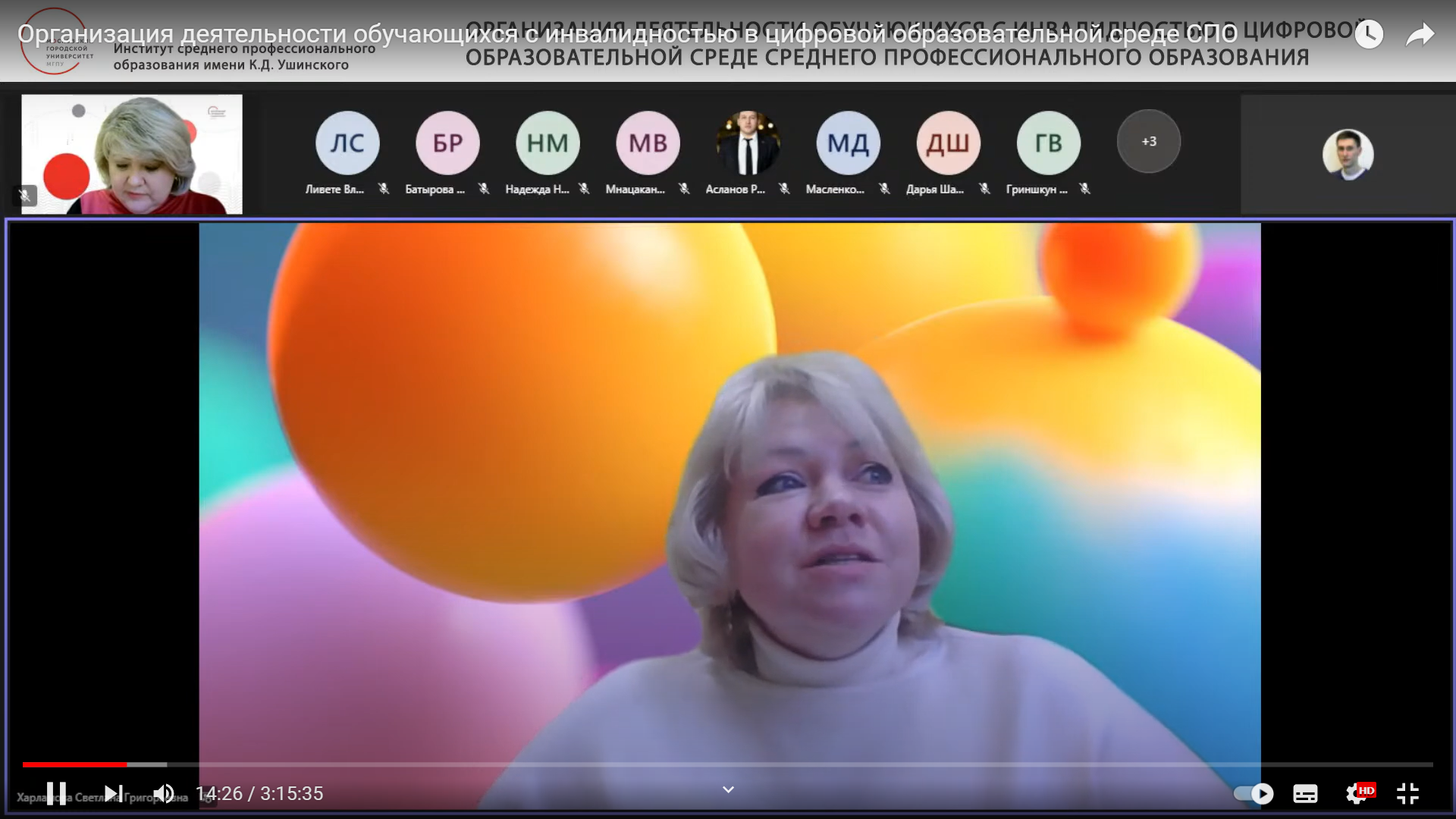Select the presenter thumbnail at top left
This screenshot has height=819, width=1456.
pyautogui.click(x=132, y=154)
